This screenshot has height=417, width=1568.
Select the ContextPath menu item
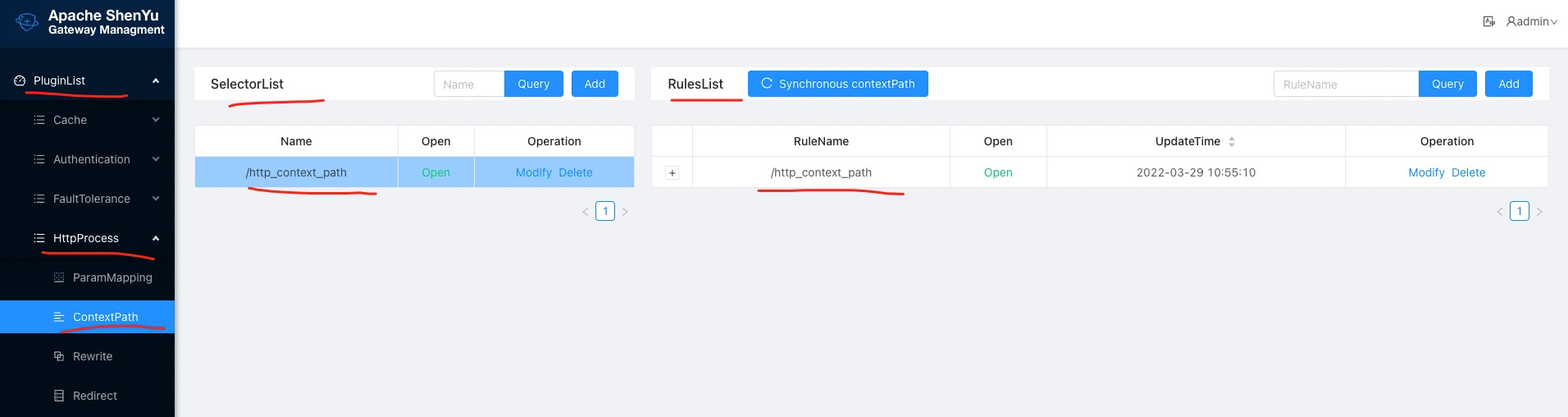coord(105,317)
